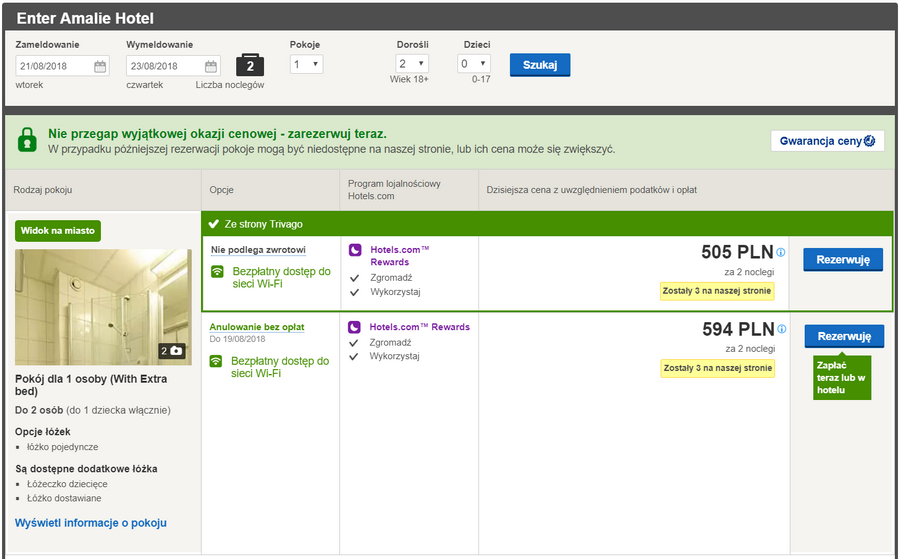Screen dimensions: 900x559
Task: Click Zostały 3 na naszej stronie under 594 PLN
Action: [x=717, y=368]
